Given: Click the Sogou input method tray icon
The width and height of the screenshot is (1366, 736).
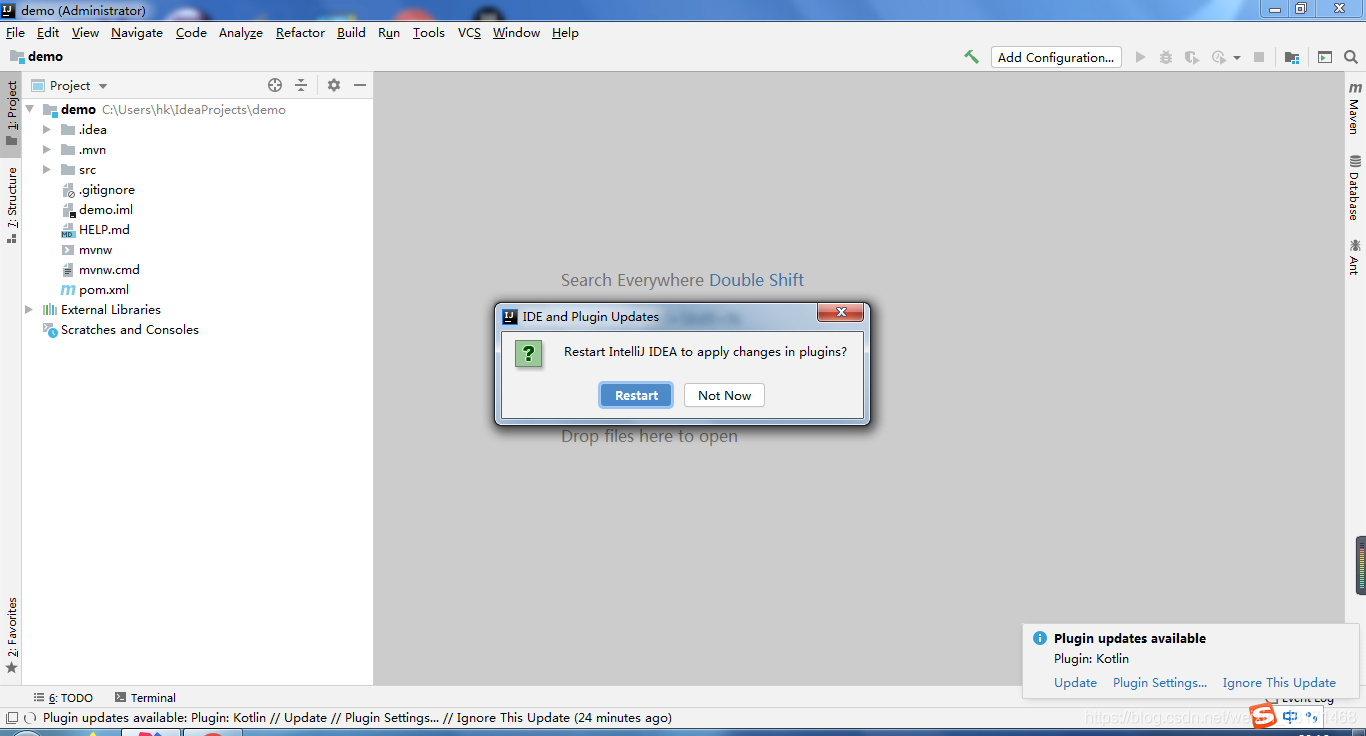Looking at the screenshot, I should tap(1263, 716).
